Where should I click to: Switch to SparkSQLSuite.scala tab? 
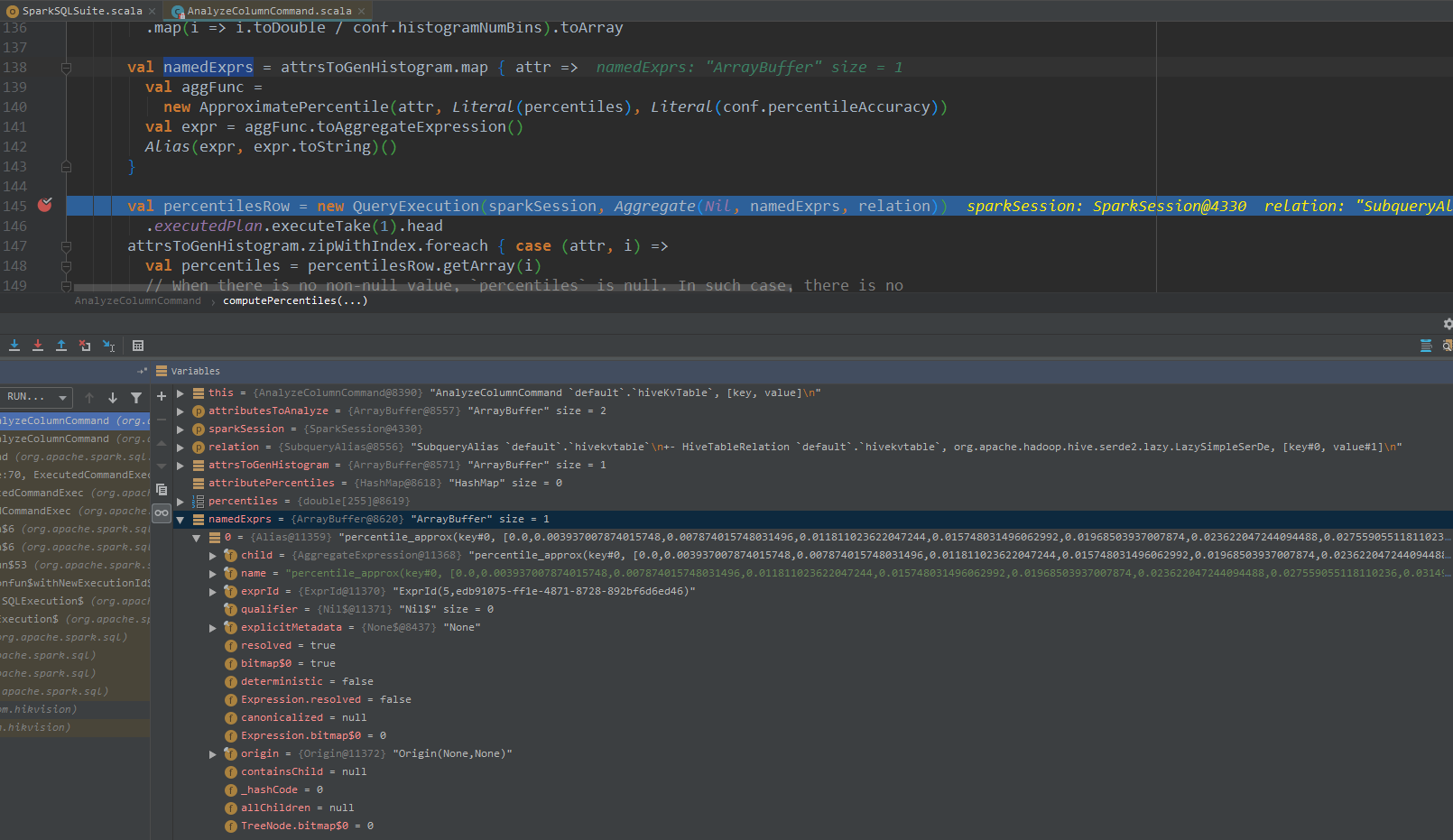81,11
